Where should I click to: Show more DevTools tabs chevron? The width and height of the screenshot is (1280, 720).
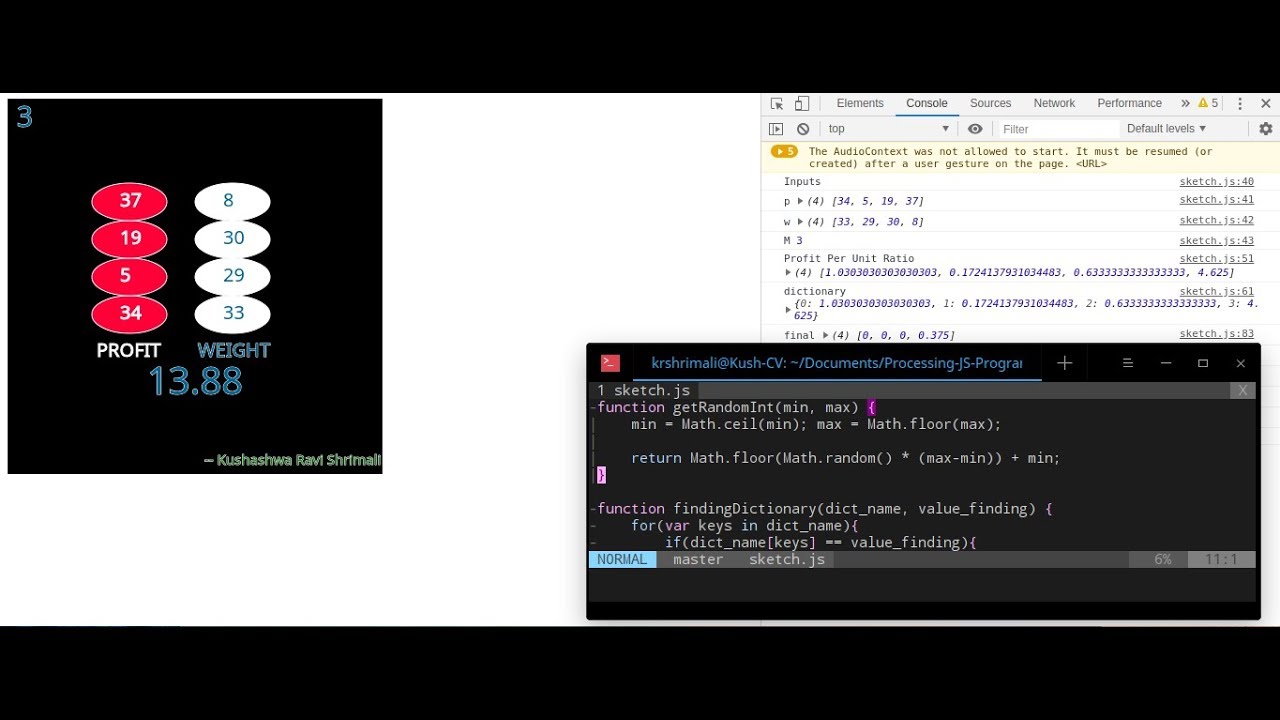click(x=1185, y=103)
